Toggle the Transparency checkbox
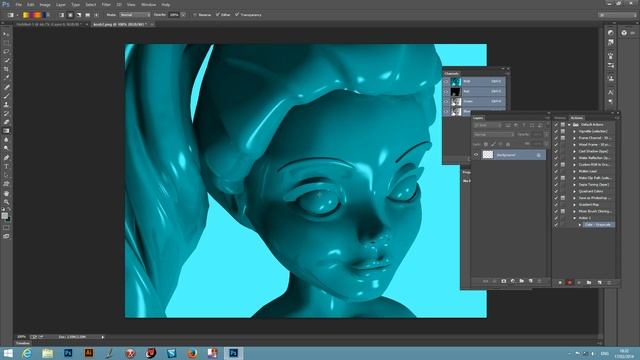The image size is (640, 360). click(x=237, y=15)
